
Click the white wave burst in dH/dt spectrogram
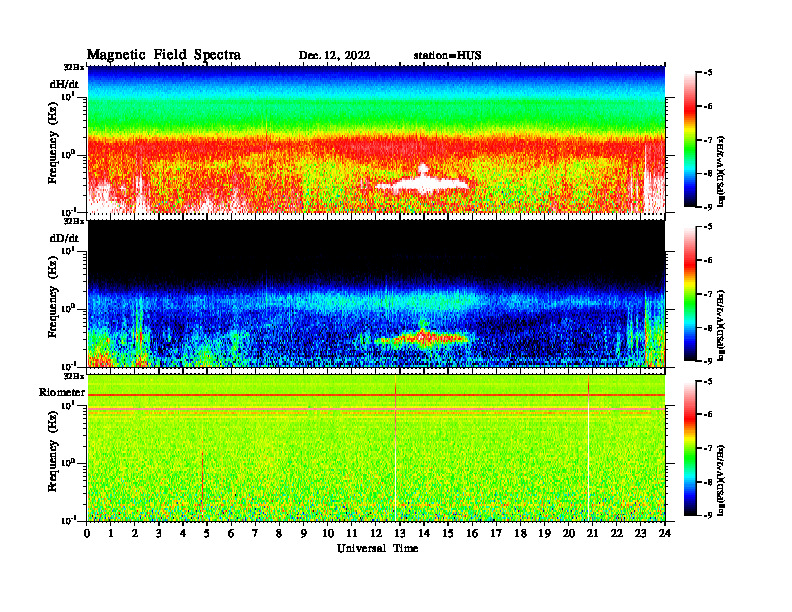(x=422, y=182)
